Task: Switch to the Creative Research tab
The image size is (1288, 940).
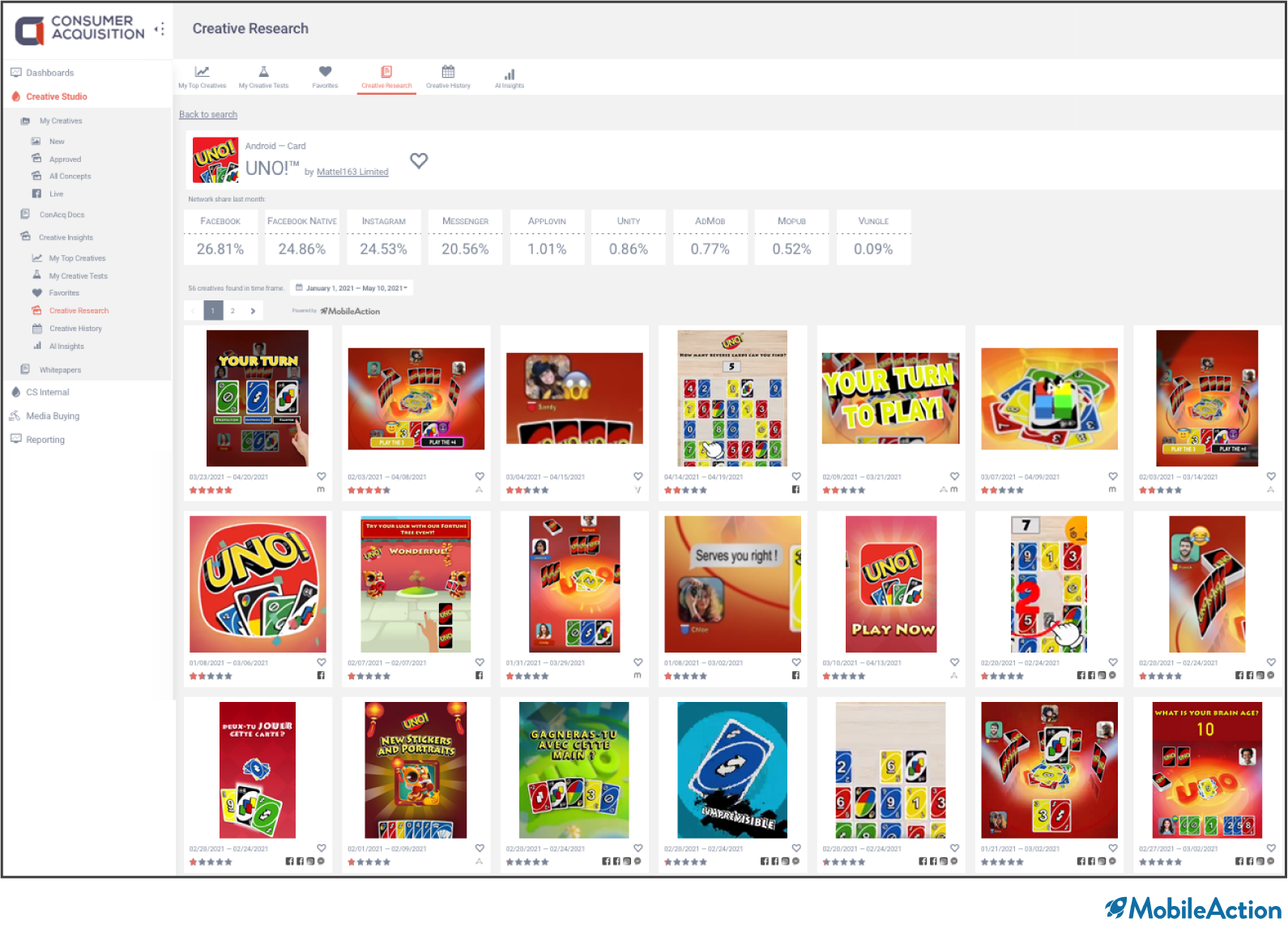Action: coord(386,77)
